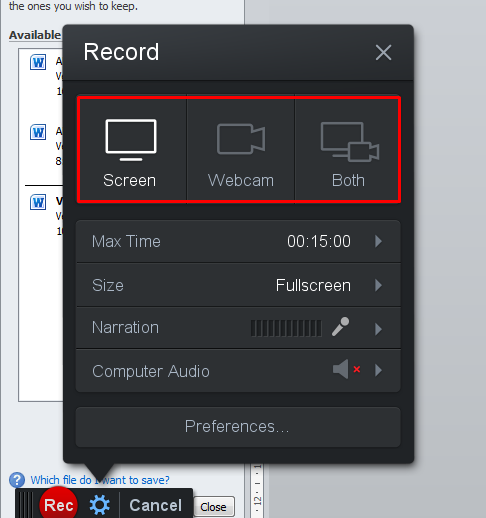Select the Screen recording mode icon
This screenshot has width=486, height=518.
pyautogui.click(x=131, y=140)
